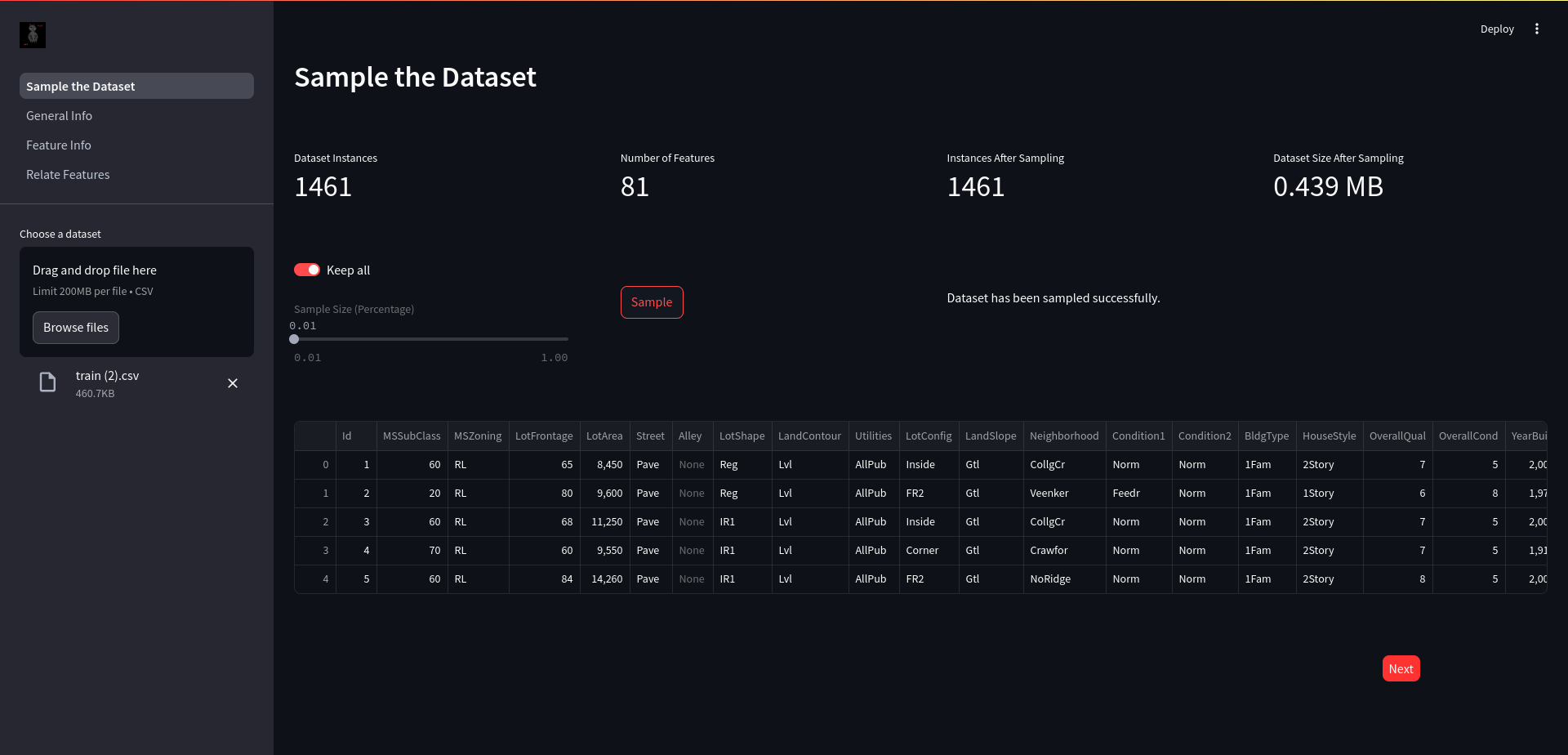Remove the uploaded train (2).csv file
This screenshot has width=1568, height=755.
233,383
